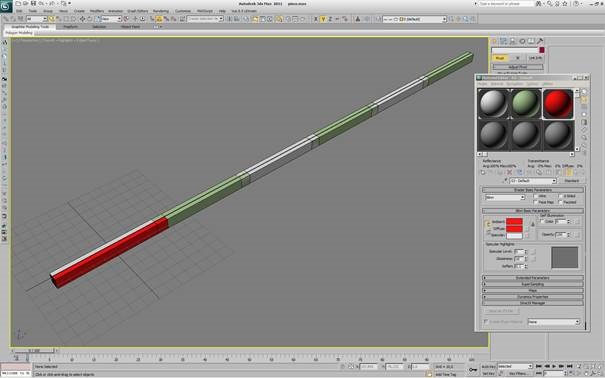Click the Diffuse red color swatch
This screenshot has width=605, height=378.
(x=514, y=229)
